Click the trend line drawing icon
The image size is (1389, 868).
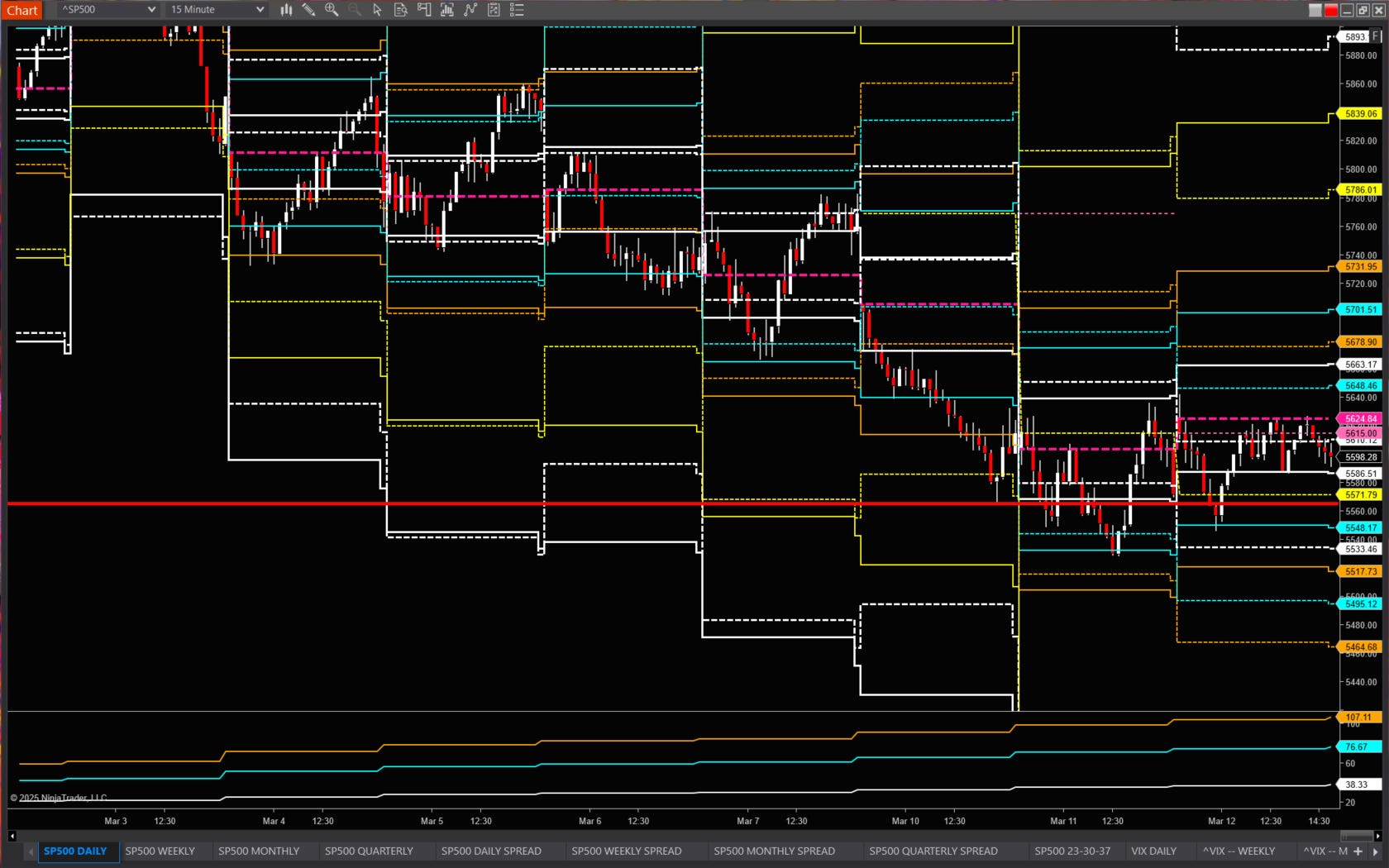click(x=470, y=9)
